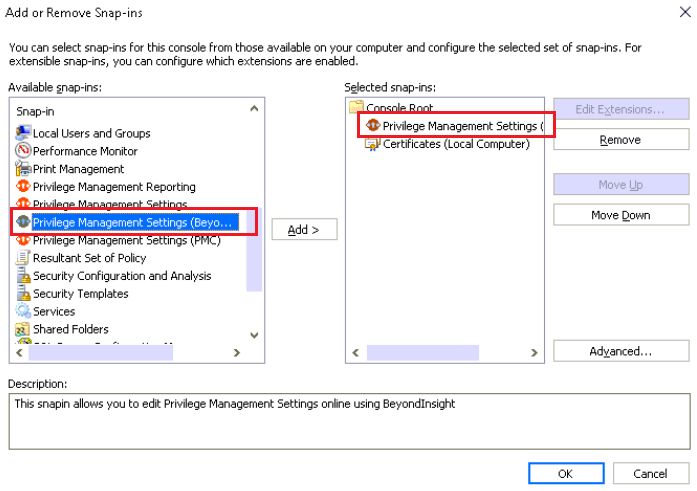Image resolution: width=697 pixels, height=491 pixels.
Task: Click the Add > button
Action: (x=304, y=229)
